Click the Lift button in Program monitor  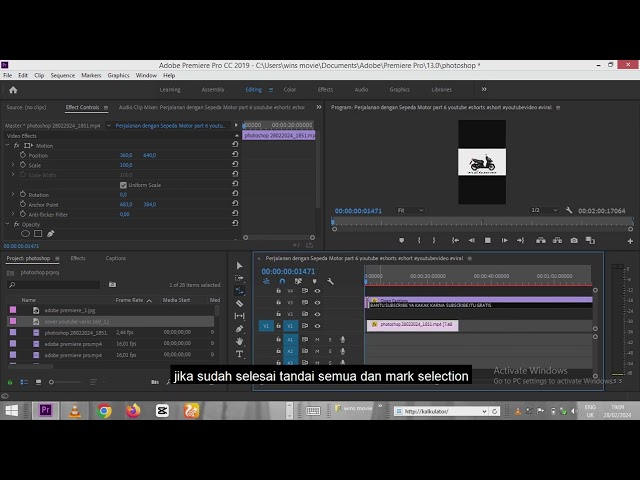click(x=541, y=240)
